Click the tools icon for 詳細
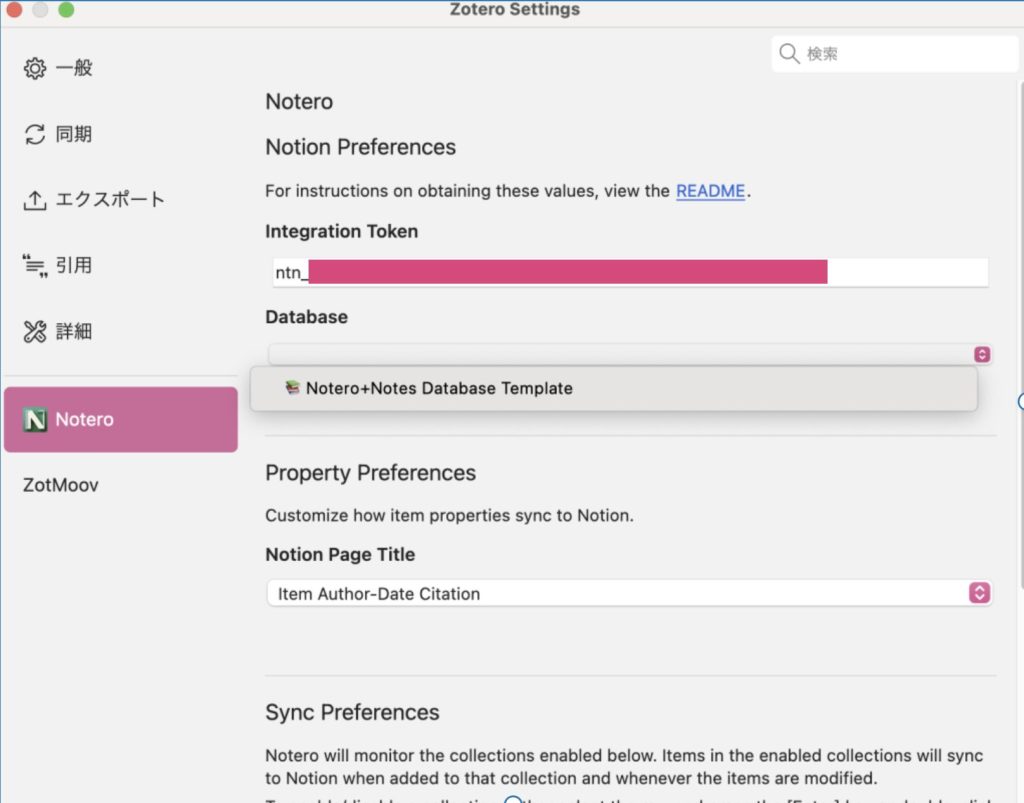This screenshot has height=803, width=1024. pyautogui.click(x=35, y=331)
